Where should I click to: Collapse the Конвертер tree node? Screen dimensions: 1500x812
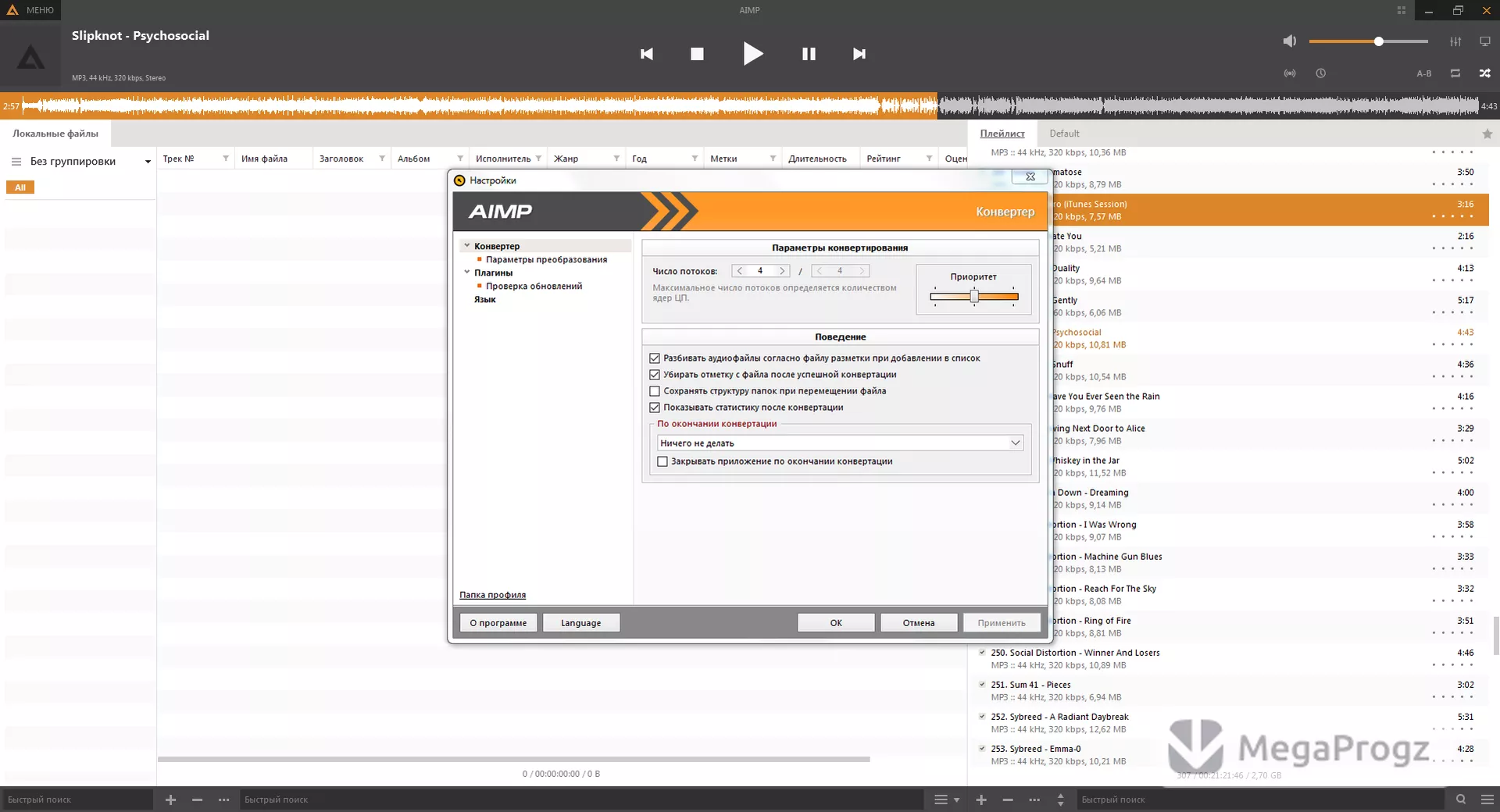(x=467, y=246)
